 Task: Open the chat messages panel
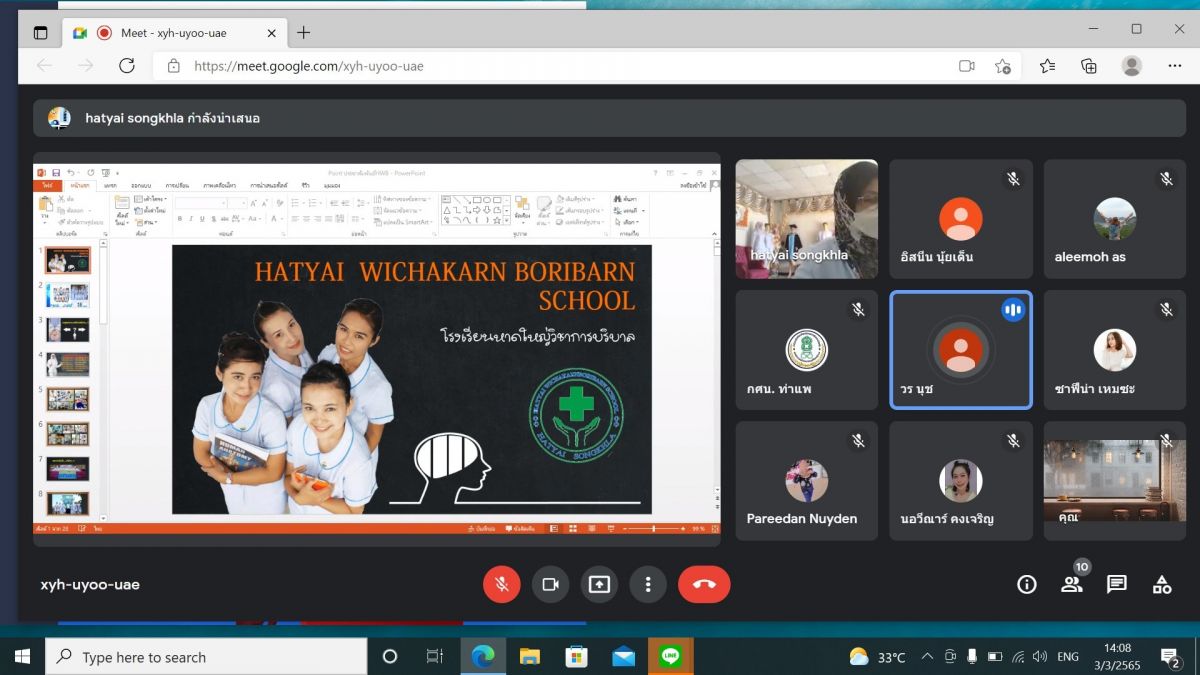pos(1117,585)
